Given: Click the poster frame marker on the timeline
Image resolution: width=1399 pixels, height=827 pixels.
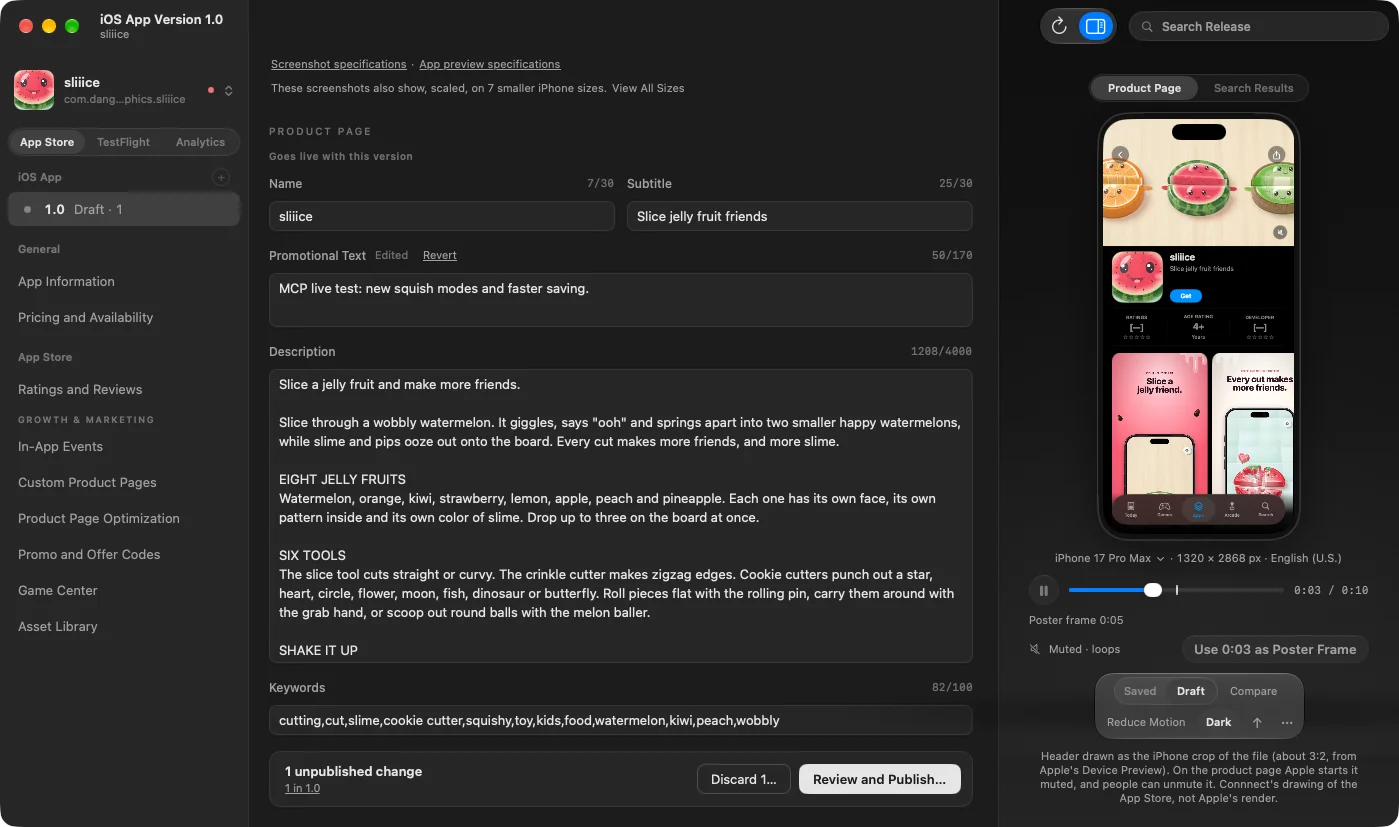Looking at the screenshot, I should (x=1177, y=590).
